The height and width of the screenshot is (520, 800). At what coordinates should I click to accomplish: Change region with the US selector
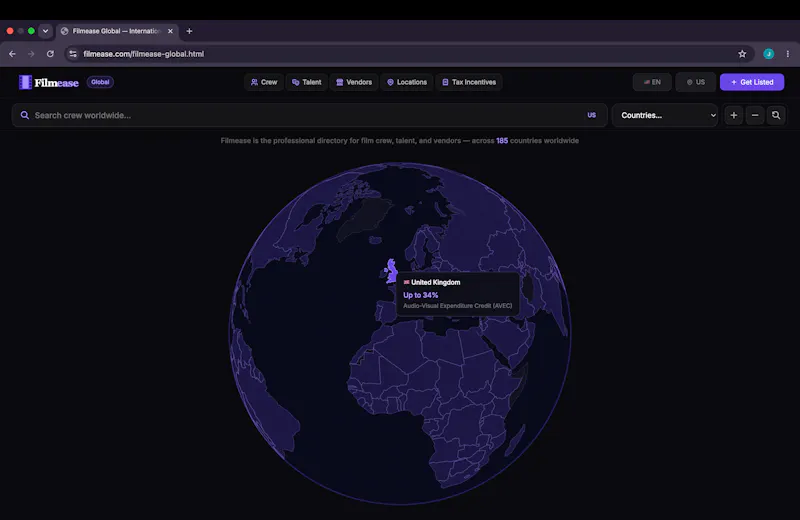(695, 82)
